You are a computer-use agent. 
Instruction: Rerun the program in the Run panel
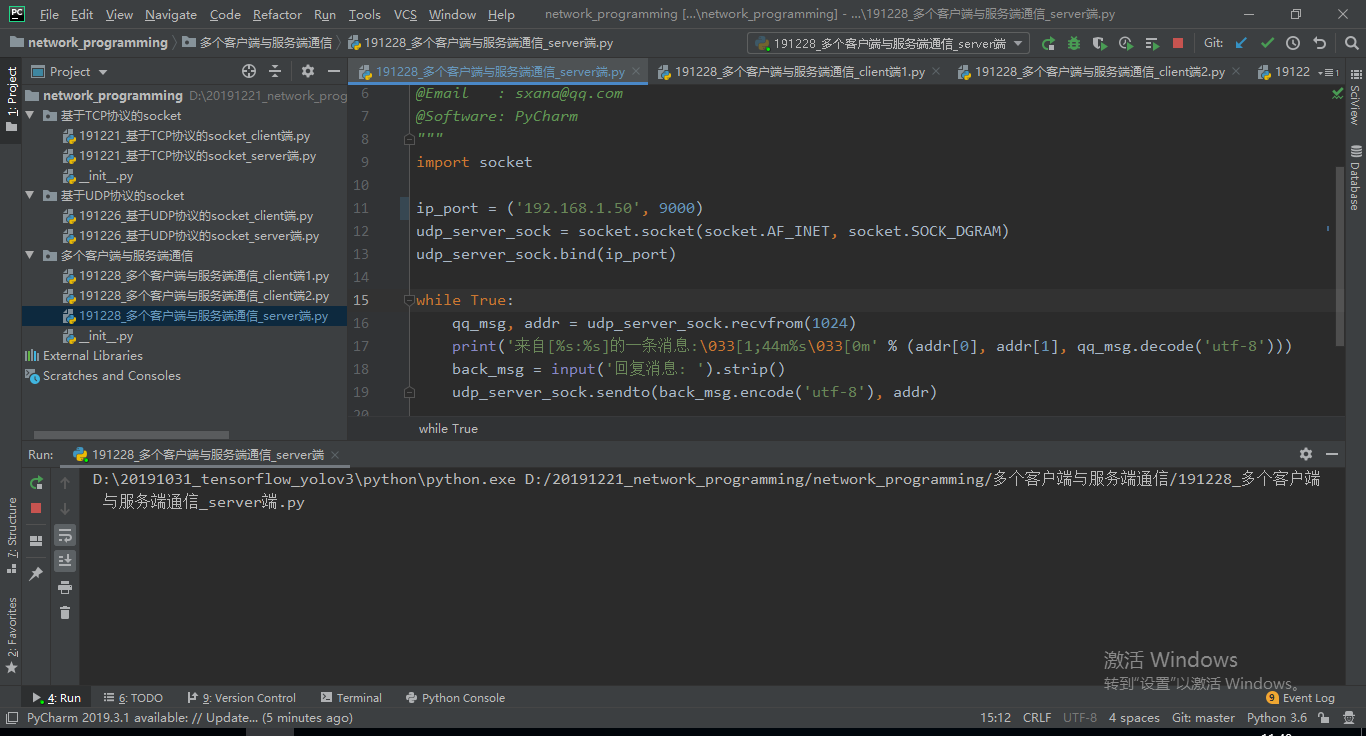(36, 482)
